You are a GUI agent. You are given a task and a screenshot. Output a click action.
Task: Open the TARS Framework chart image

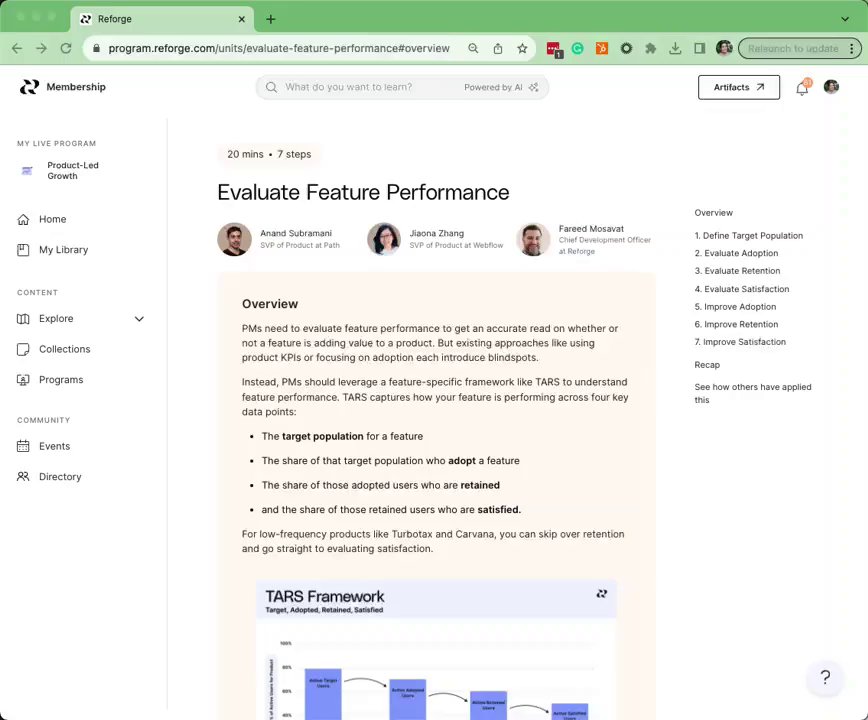pos(436,650)
